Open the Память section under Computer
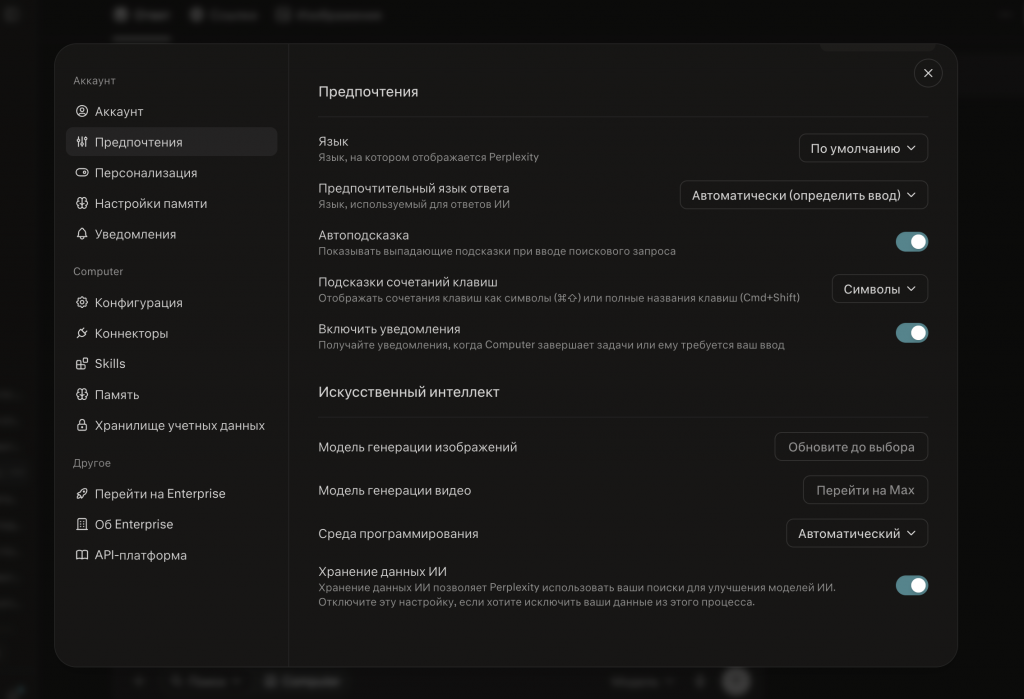This screenshot has width=1024, height=699. tap(172, 395)
